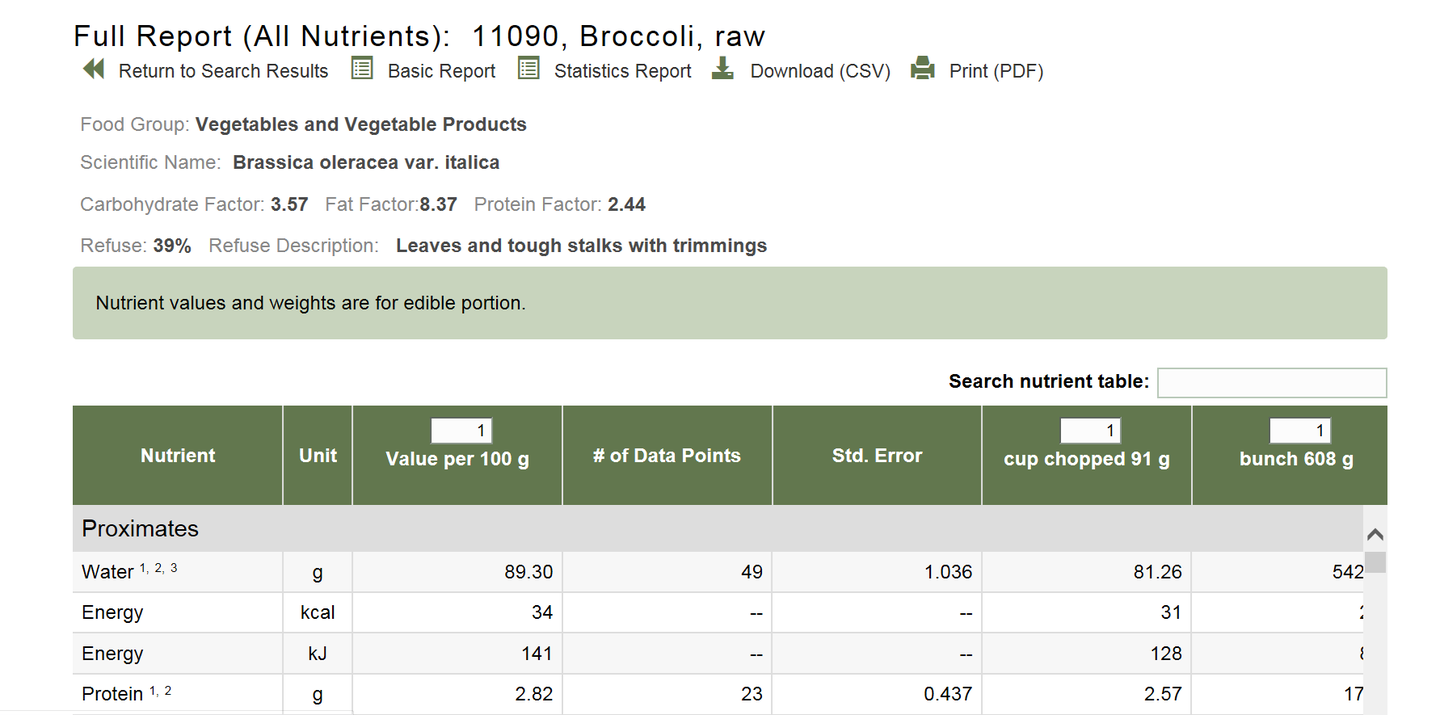Click the Statistics Report list icon
The image size is (1440, 715).
pos(528,69)
